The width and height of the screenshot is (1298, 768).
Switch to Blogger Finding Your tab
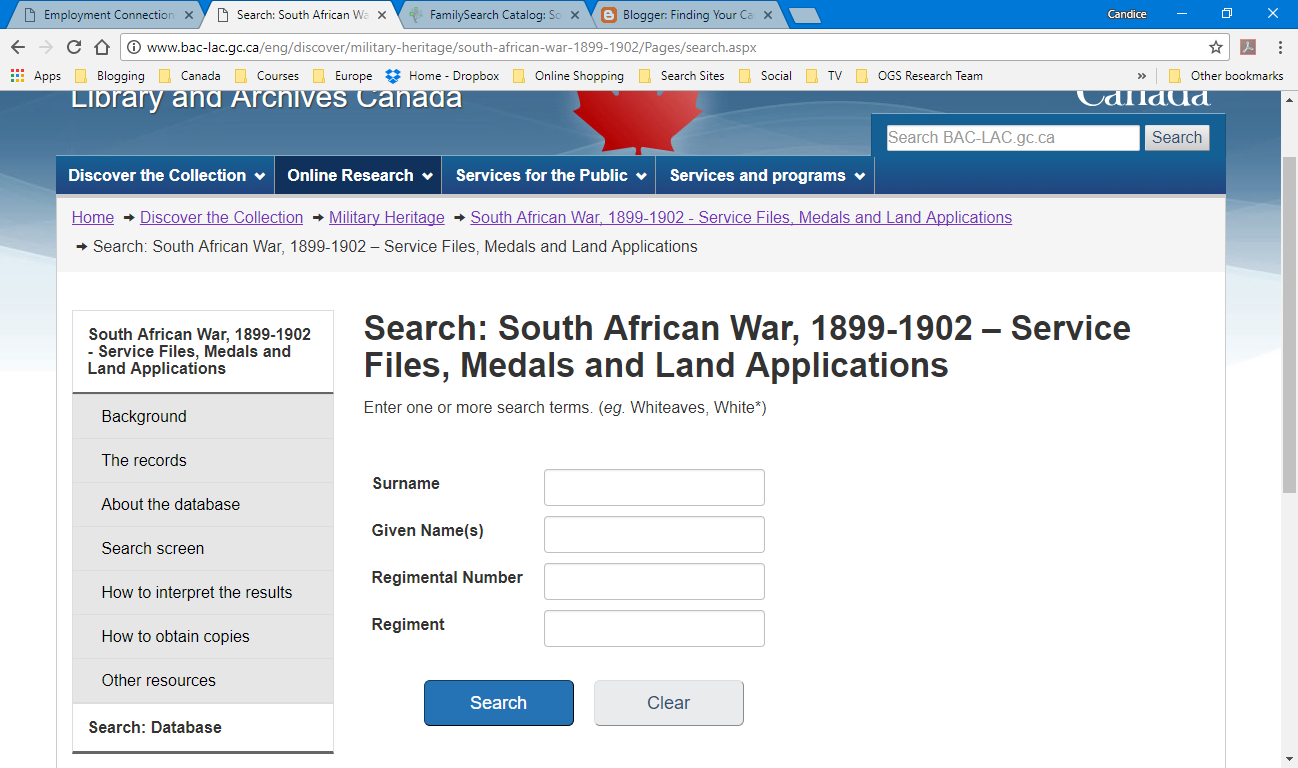pos(686,15)
